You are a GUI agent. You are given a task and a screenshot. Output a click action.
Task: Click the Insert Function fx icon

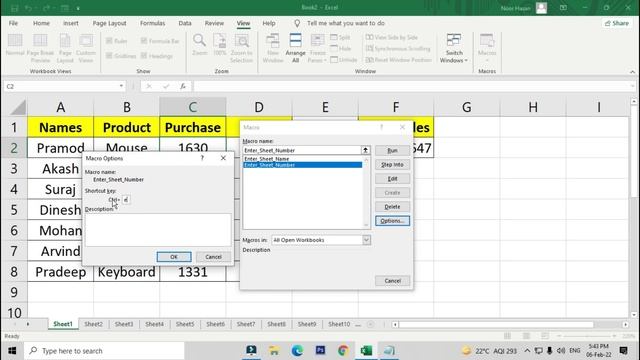(183, 86)
